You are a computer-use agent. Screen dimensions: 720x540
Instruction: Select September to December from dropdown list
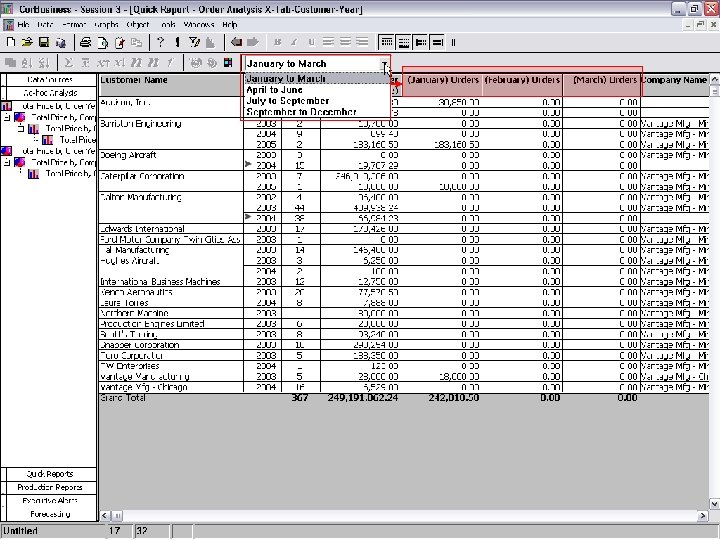coord(317,112)
